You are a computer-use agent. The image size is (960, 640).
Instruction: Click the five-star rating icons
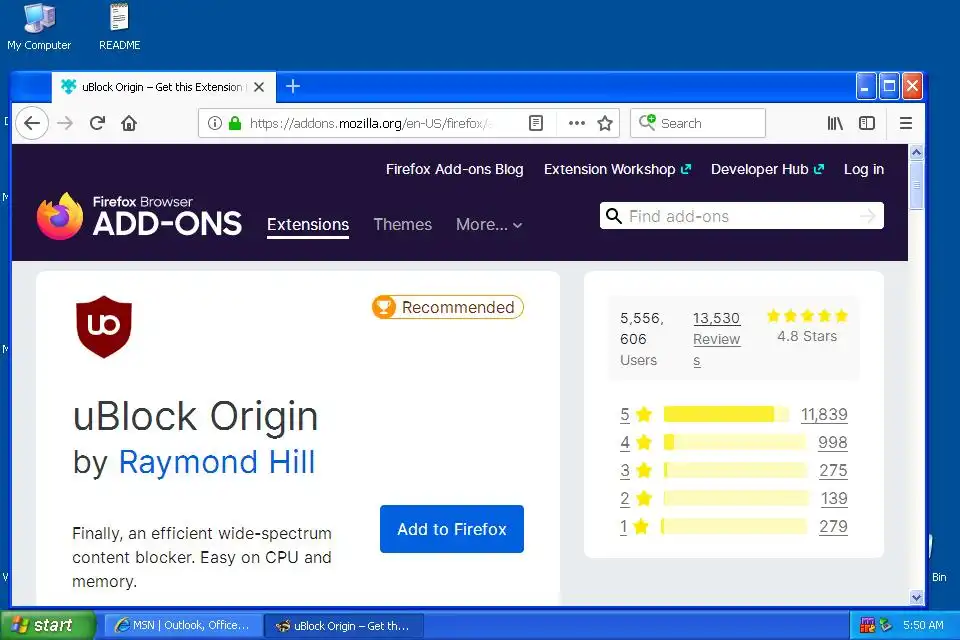coord(807,315)
